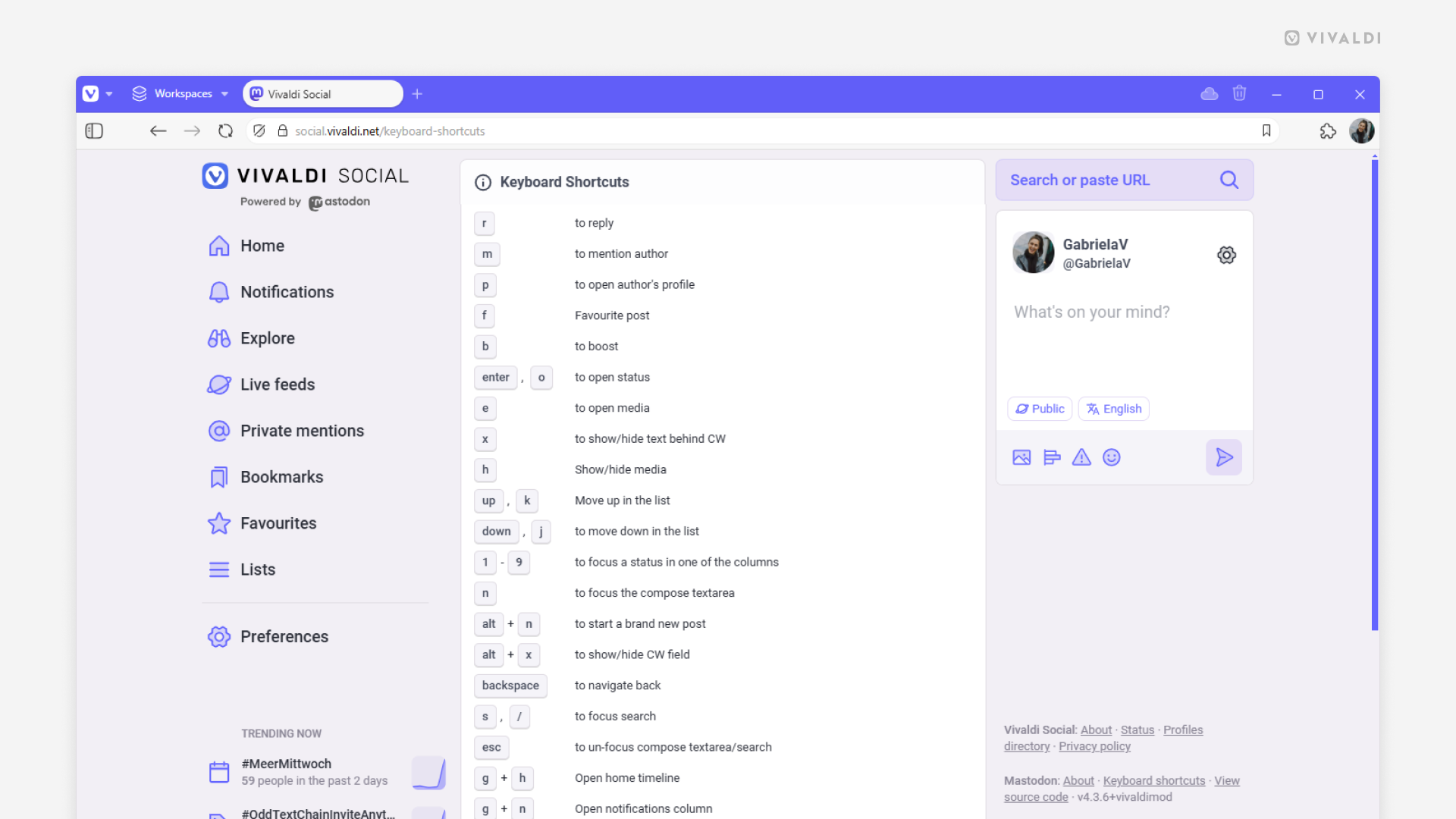Toggle the tracker blocker shield icon
The height and width of the screenshot is (819, 1456).
(x=259, y=131)
